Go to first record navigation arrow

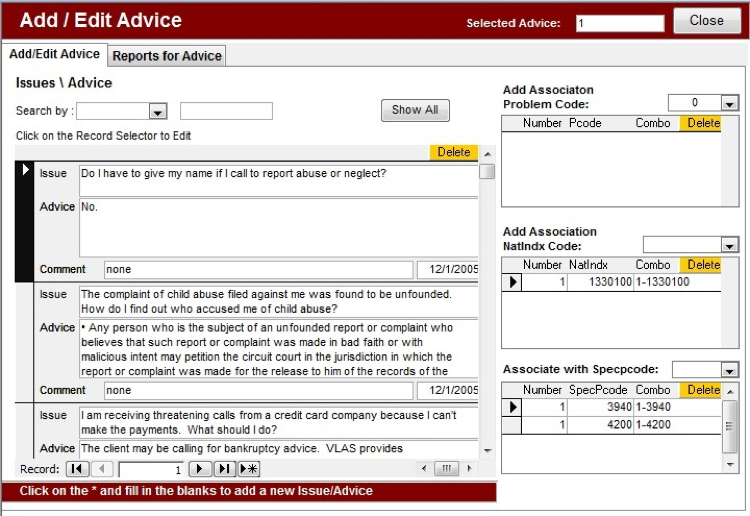click(77, 469)
